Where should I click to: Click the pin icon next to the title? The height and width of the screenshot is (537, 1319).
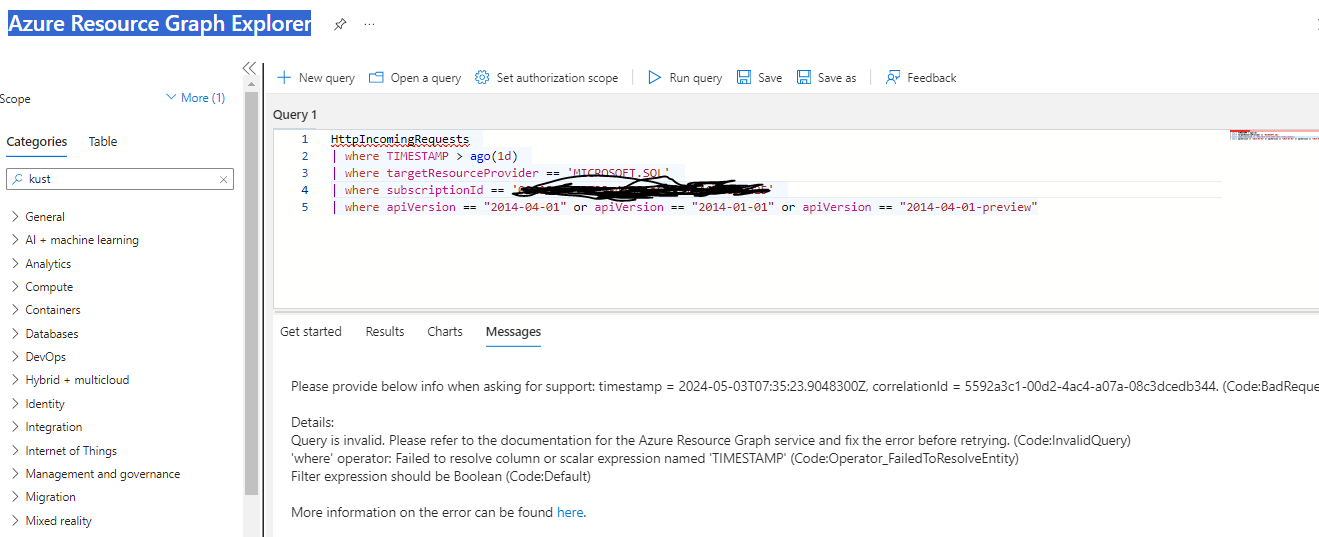[x=340, y=24]
